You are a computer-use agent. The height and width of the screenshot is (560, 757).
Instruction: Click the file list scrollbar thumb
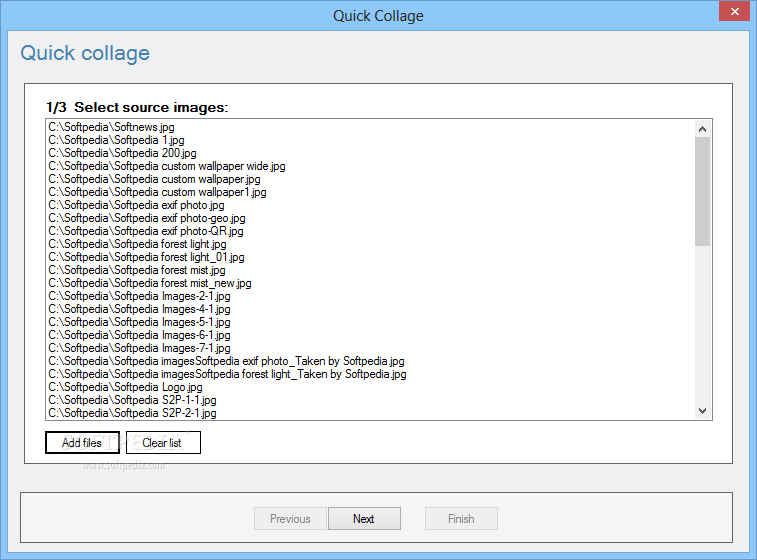point(702,192)
